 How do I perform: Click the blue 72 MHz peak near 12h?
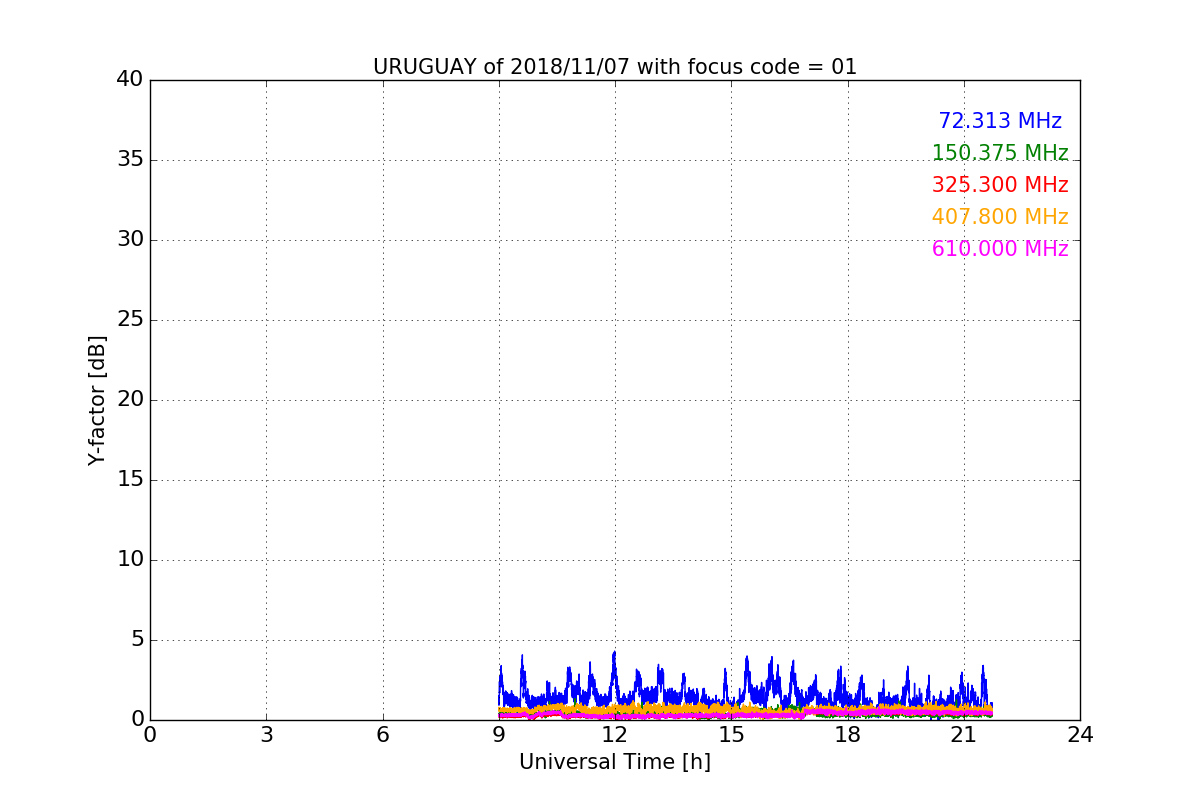[614, 655]
